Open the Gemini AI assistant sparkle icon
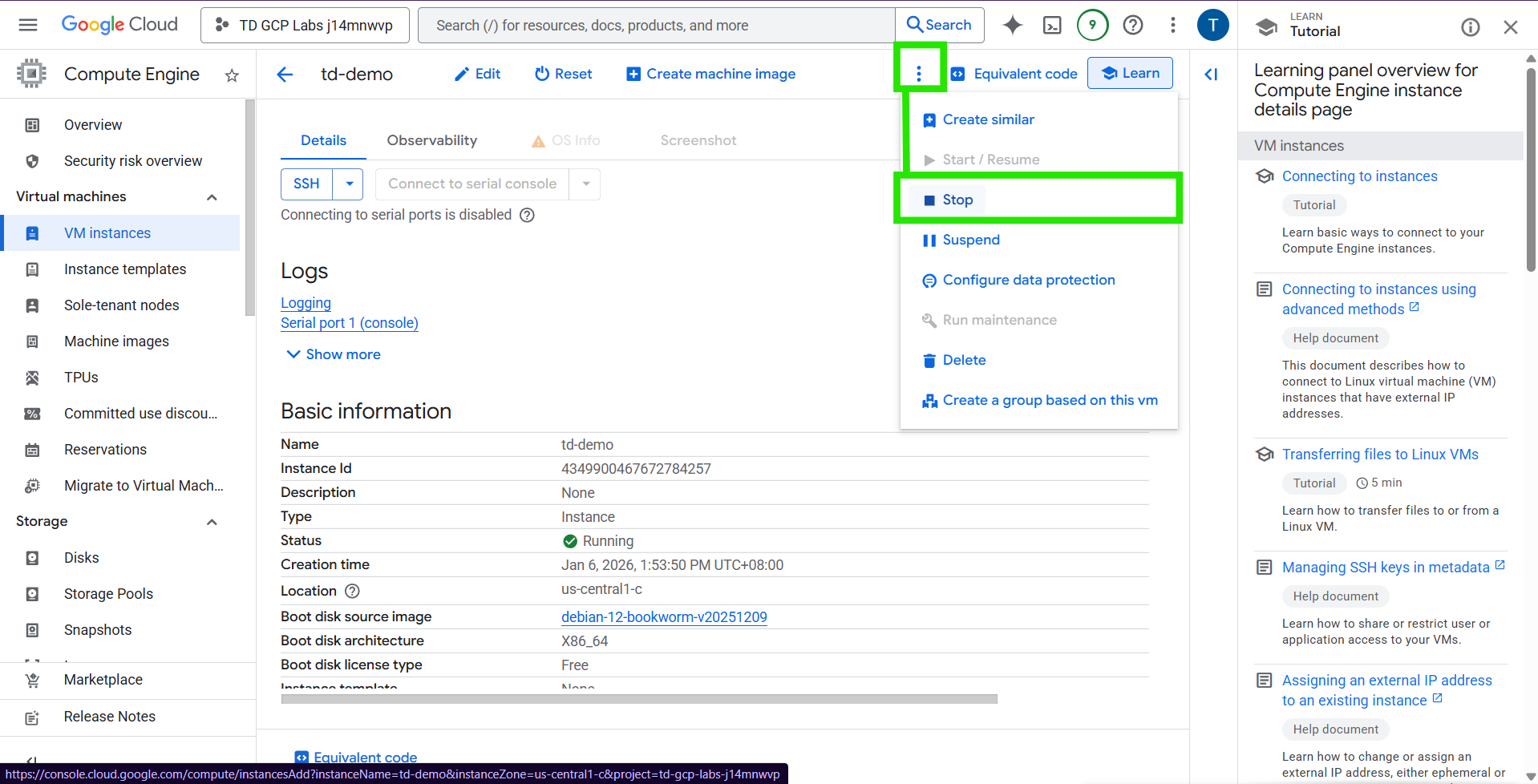This screenshot has width=1538, height=784. coord(1013,26)
